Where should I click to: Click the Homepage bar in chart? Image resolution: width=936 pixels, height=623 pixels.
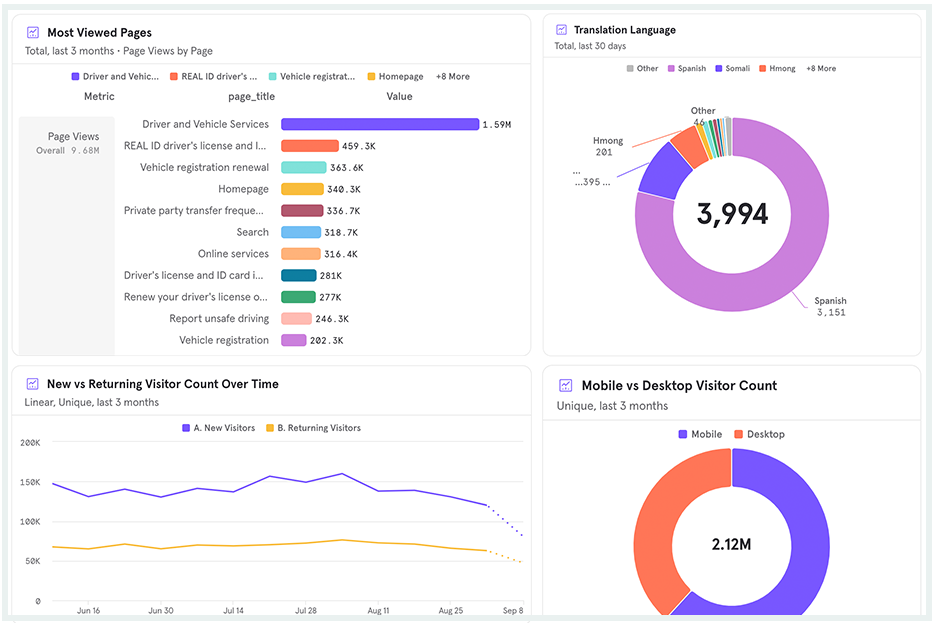302,189
